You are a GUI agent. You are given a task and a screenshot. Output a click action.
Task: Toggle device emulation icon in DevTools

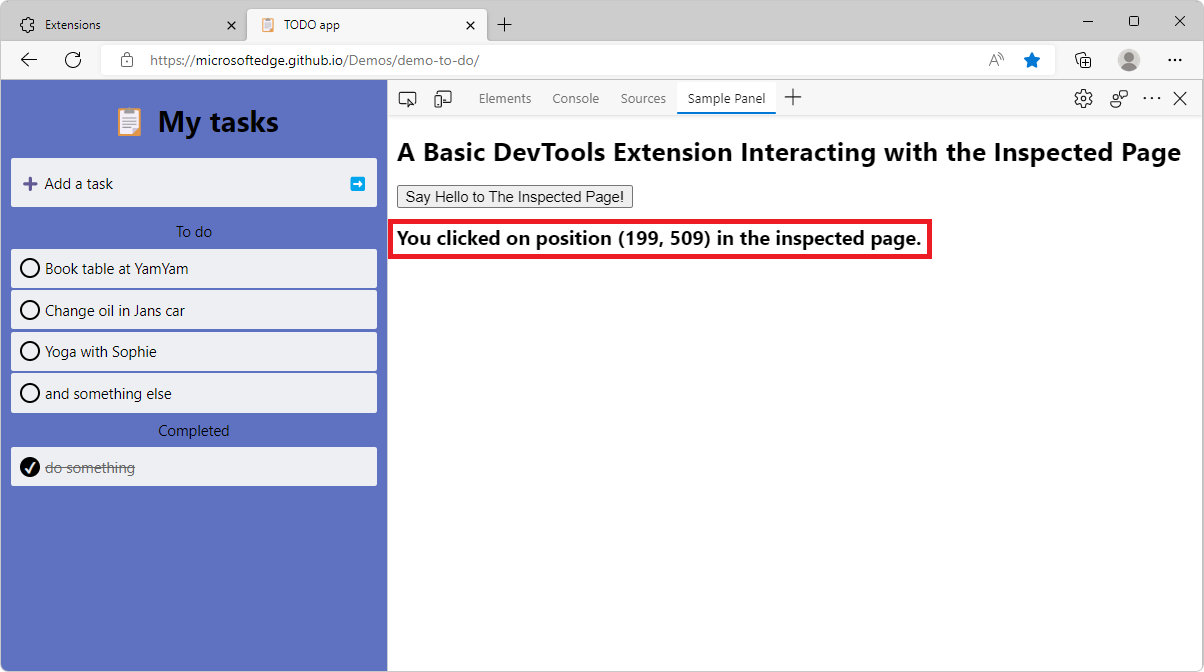(442, 98)
